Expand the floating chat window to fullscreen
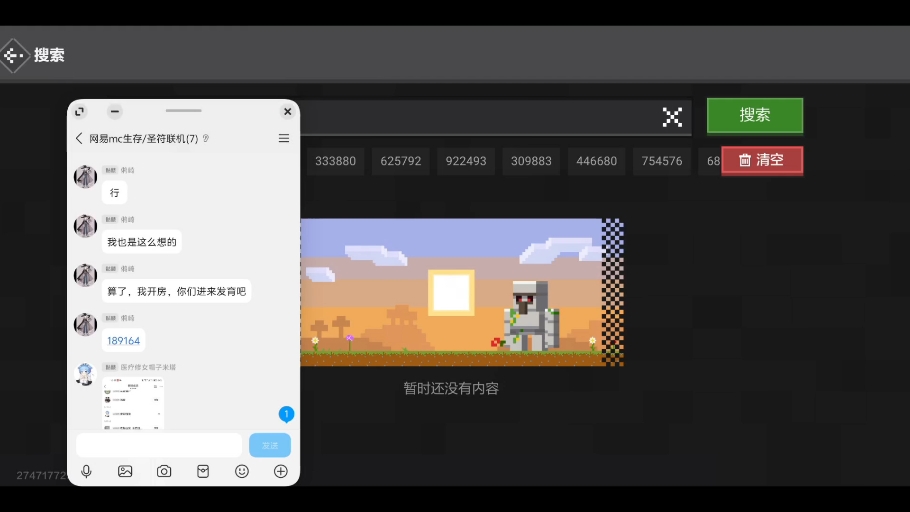 coord(80,111)
